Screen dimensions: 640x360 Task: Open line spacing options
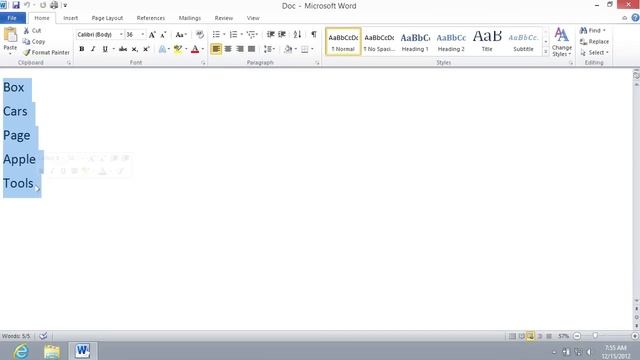[x=269, y=49]
